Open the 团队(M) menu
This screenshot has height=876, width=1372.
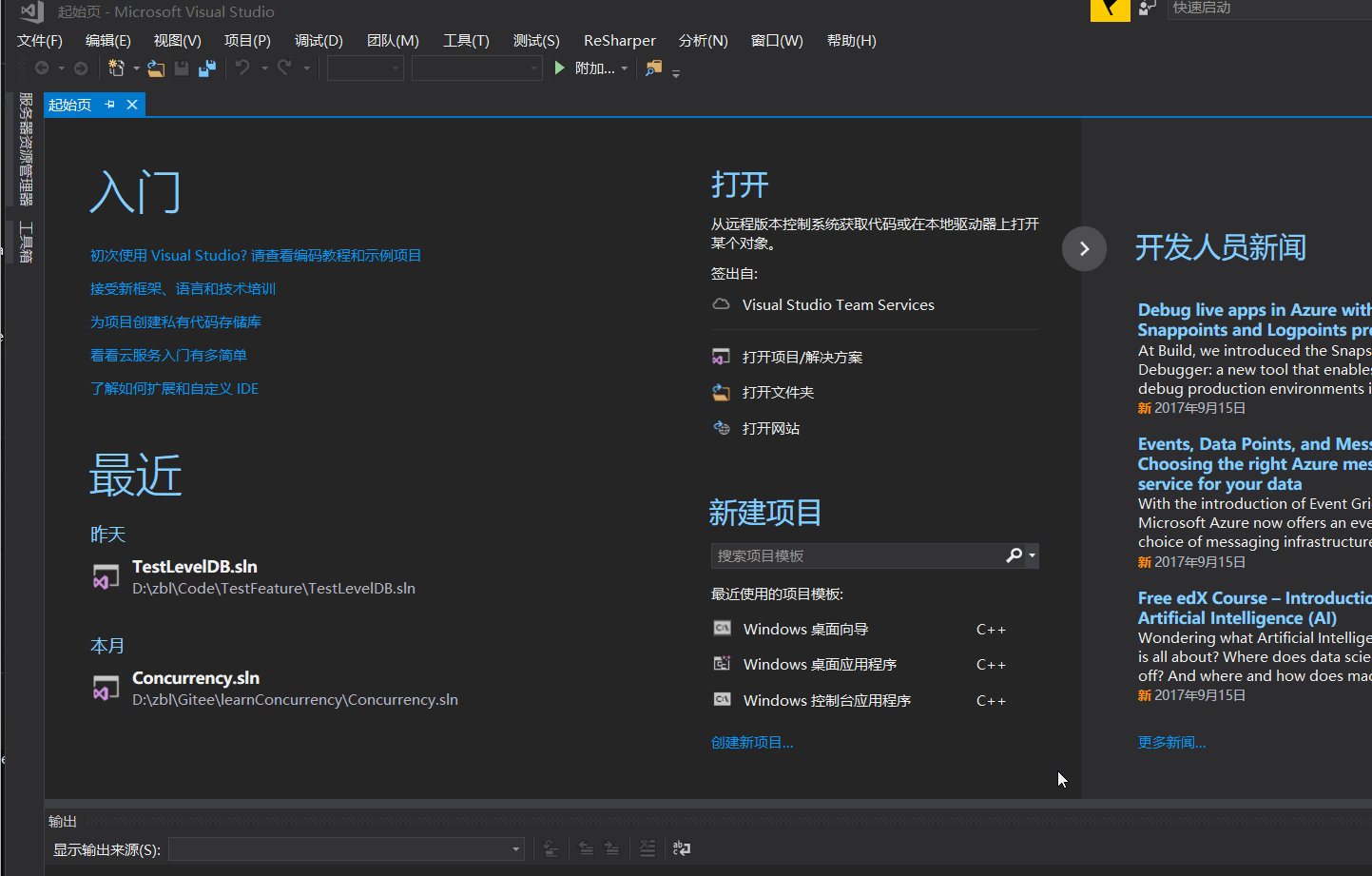click(393, 41)
